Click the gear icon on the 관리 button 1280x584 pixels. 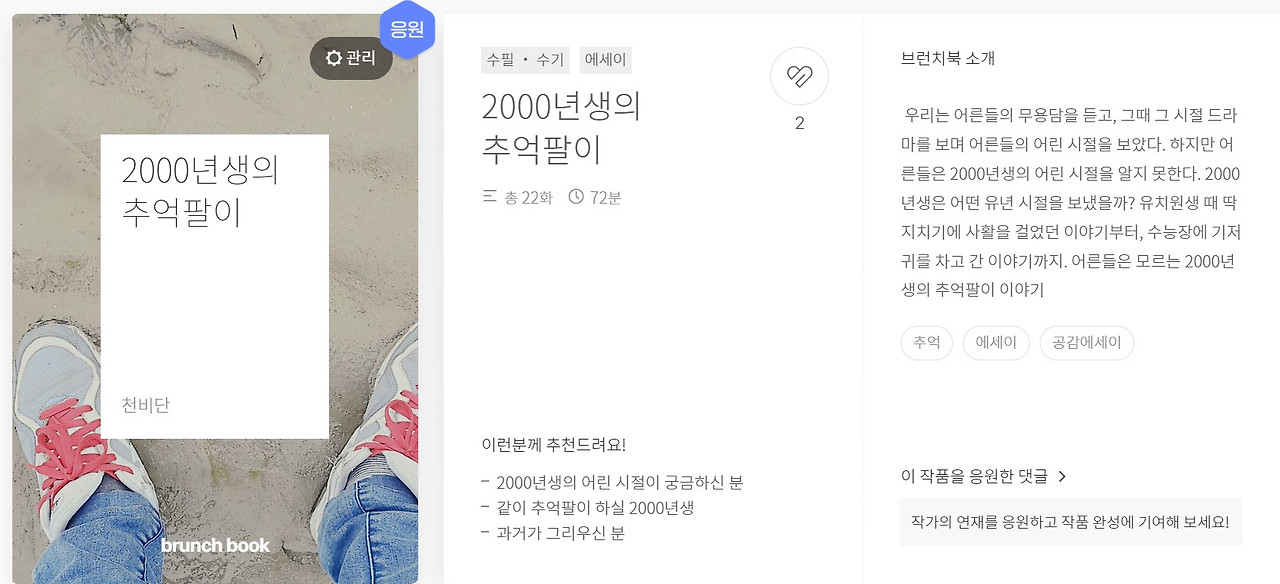click(x=334, y=58)
